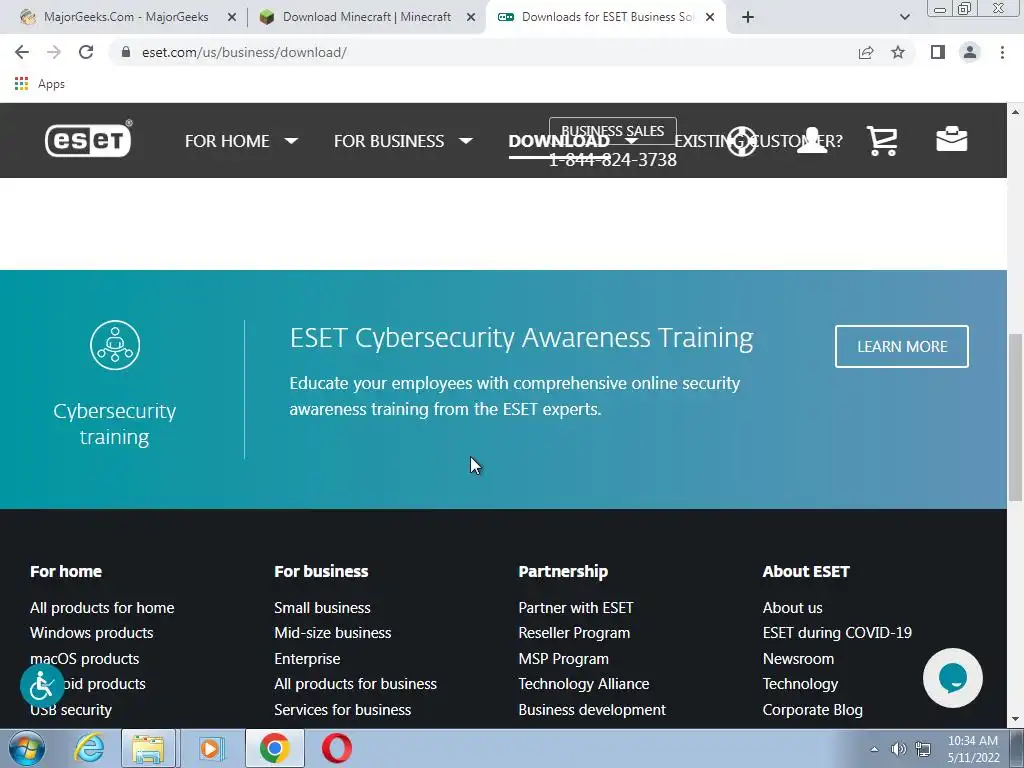This screenshot has width=1024, height=768.
Task: Open MSP Program link
Action: [563, 658]
